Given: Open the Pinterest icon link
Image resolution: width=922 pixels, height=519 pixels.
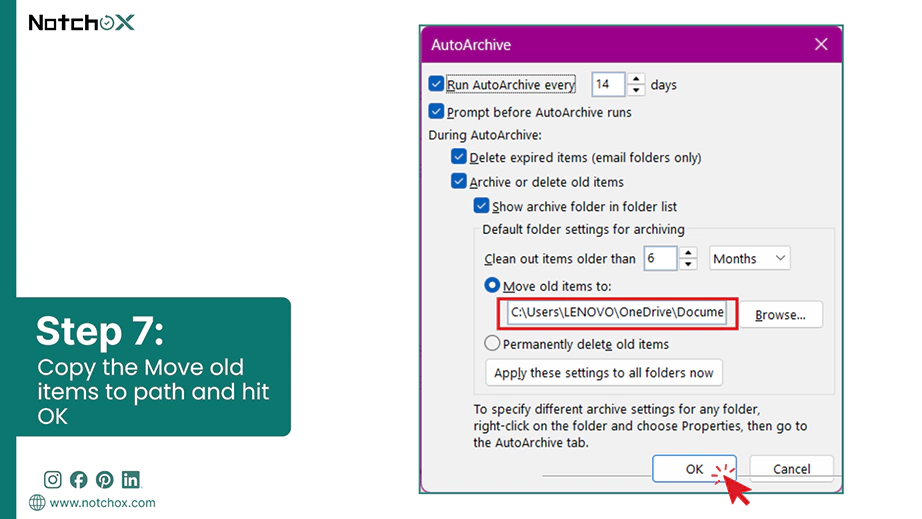Looking at the screenshot, I should click(105, 480).
